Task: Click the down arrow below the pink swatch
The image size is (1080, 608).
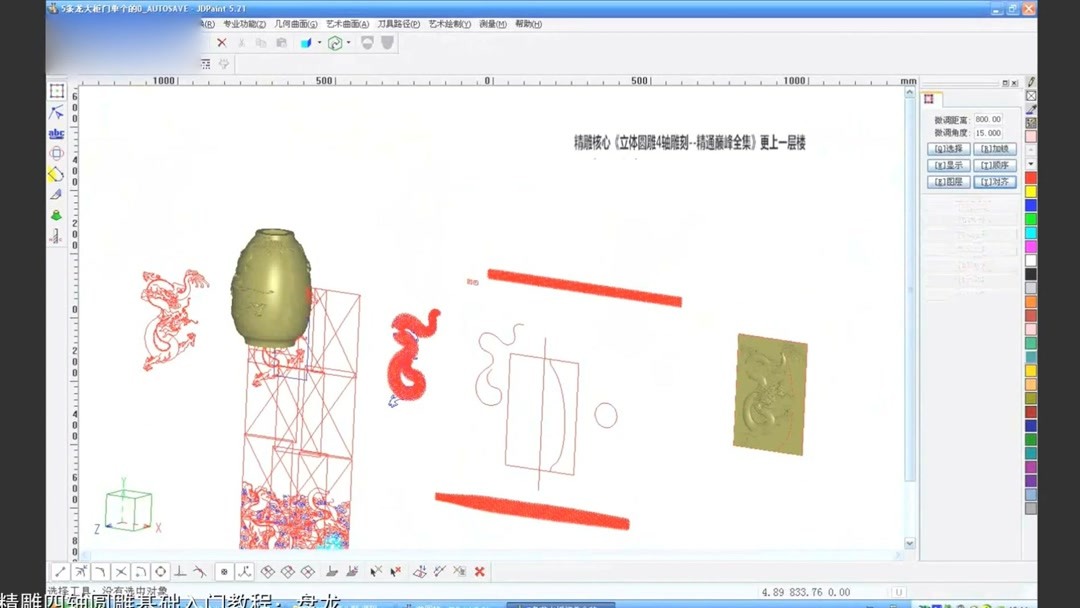Action: pos(1030,163)
